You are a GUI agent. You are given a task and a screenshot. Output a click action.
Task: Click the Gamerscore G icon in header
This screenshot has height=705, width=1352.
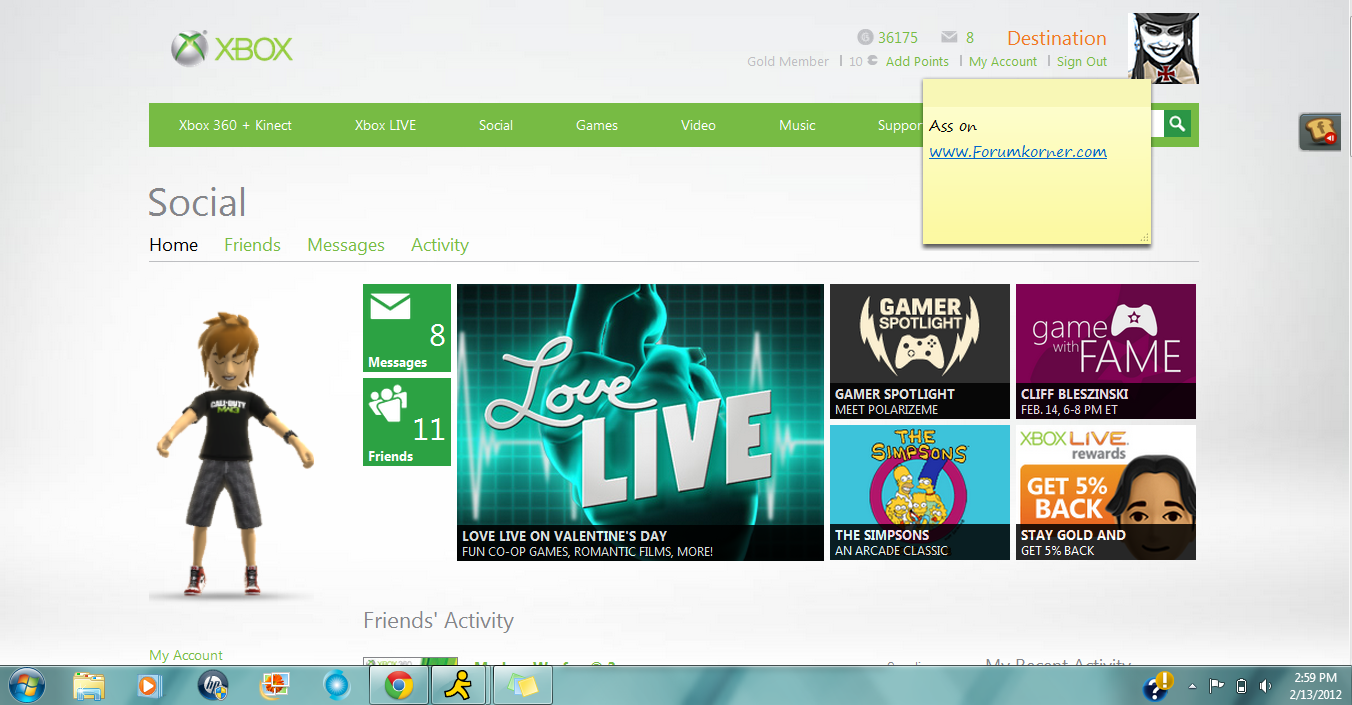point(865,38)
